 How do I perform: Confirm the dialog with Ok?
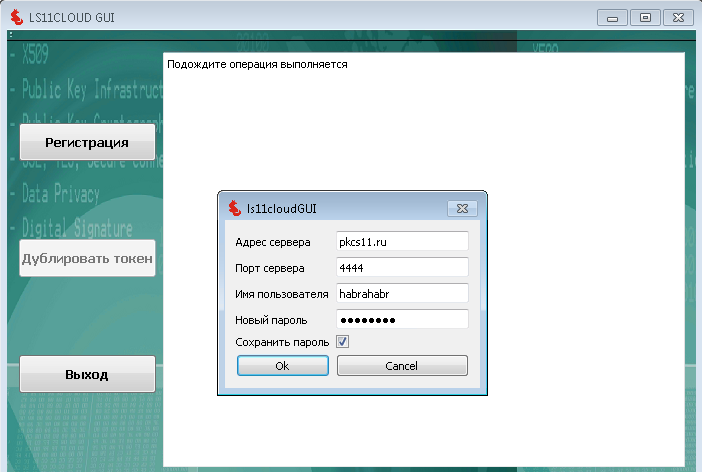[283, 366]
